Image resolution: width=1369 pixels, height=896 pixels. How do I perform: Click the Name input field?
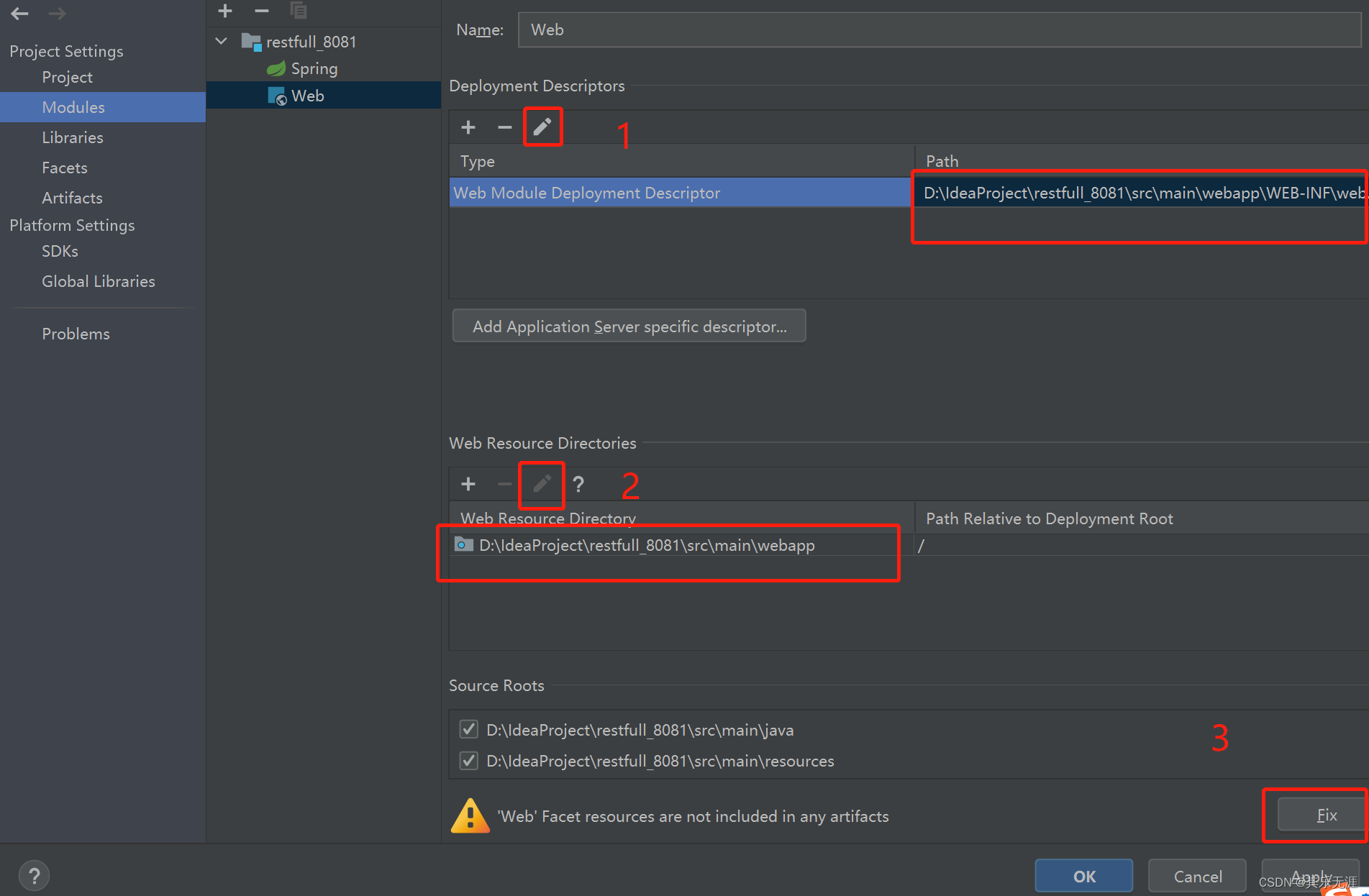(x=940, y=30)
